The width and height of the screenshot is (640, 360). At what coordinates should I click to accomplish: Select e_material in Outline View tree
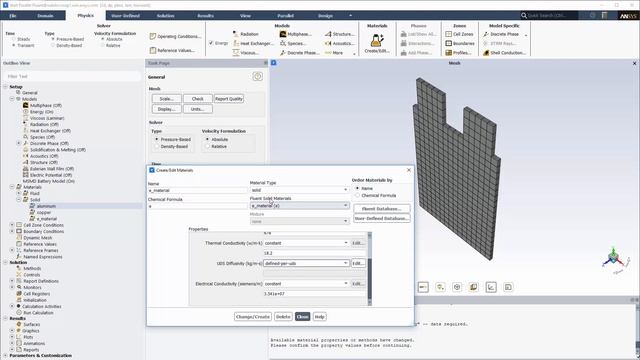point(47,219)
